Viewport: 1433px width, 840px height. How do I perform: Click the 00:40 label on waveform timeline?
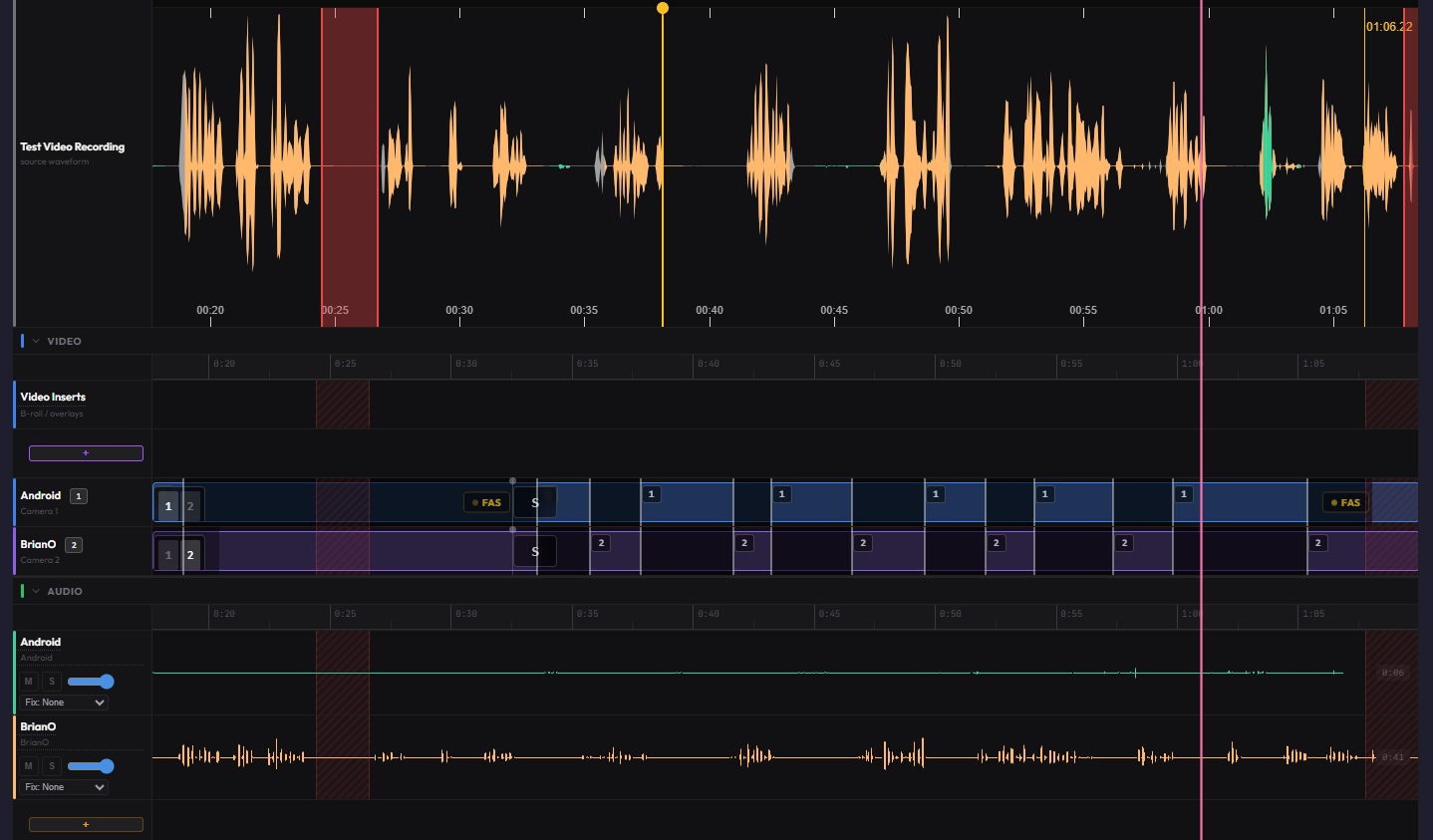click(x=710, y=310)
